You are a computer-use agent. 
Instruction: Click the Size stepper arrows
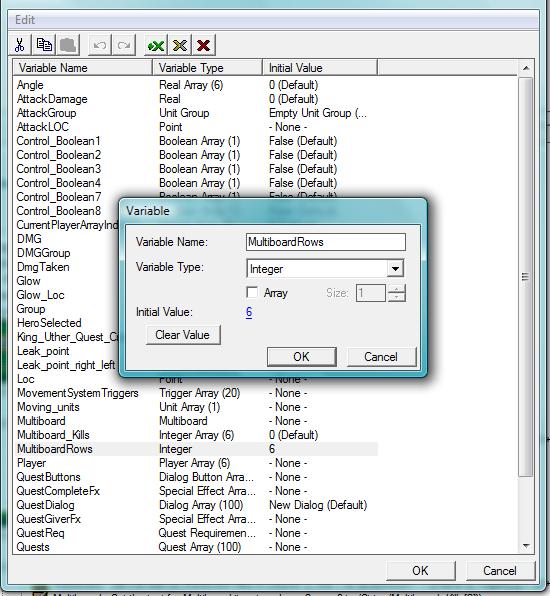[x=397, y=293]
